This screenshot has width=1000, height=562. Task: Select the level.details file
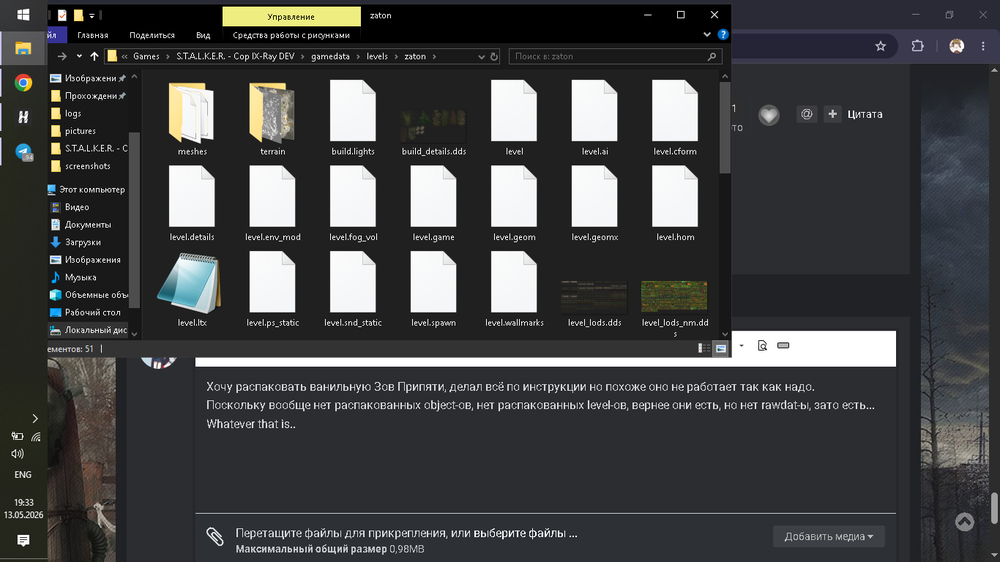pyautogui.click(x=192, y=204)
